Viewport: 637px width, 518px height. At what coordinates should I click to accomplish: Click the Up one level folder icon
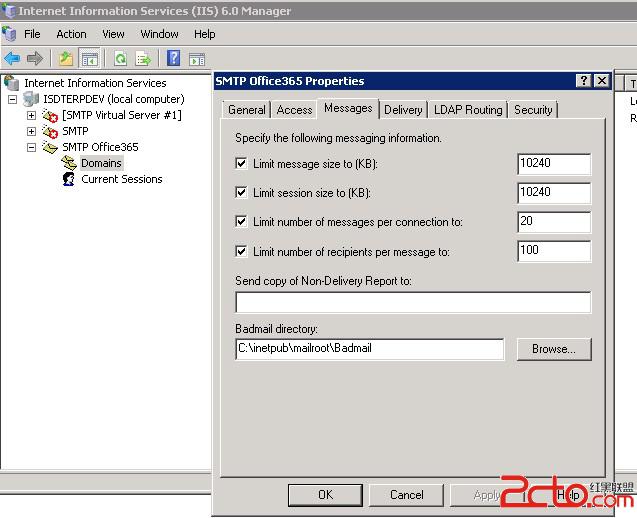[x=65, y=59]
